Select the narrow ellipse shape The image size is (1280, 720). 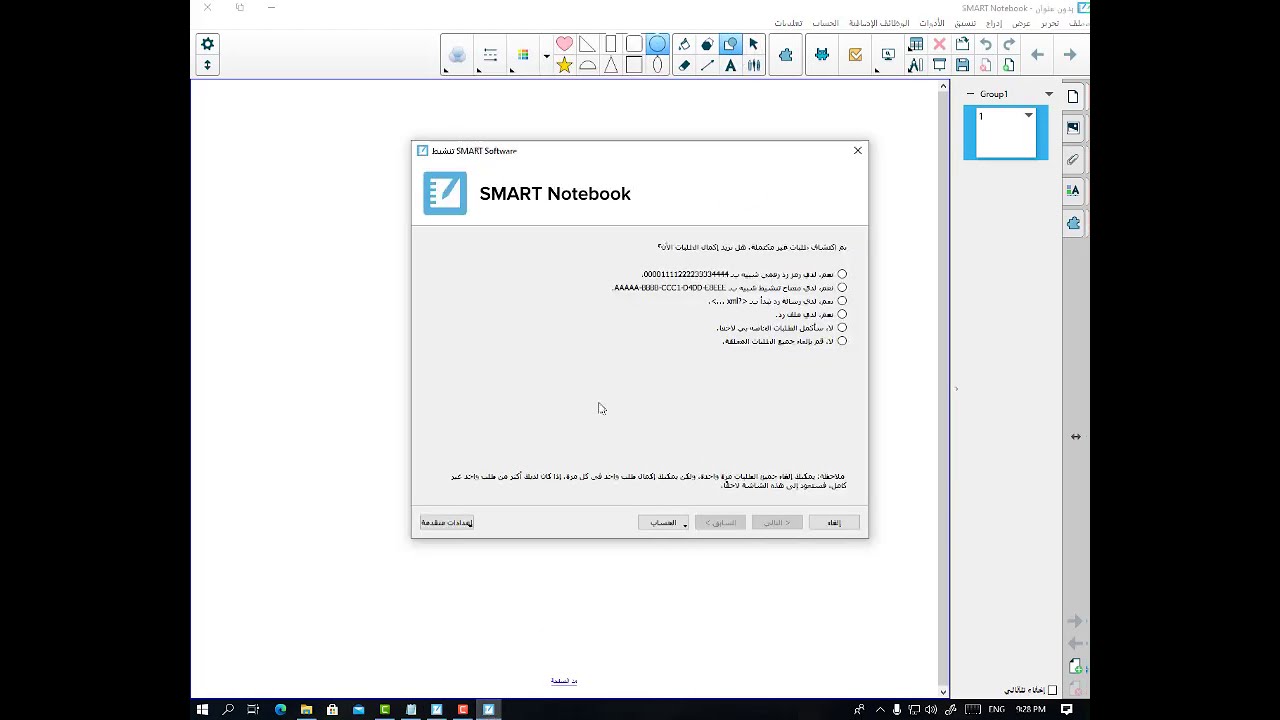click(x=657, y=65)
